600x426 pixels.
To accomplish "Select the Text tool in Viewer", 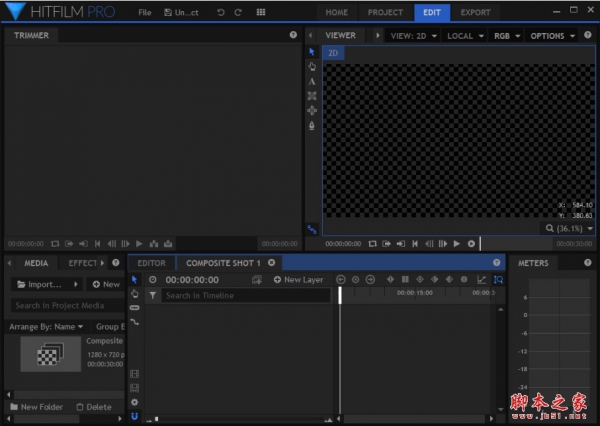I will pos(312,81).
